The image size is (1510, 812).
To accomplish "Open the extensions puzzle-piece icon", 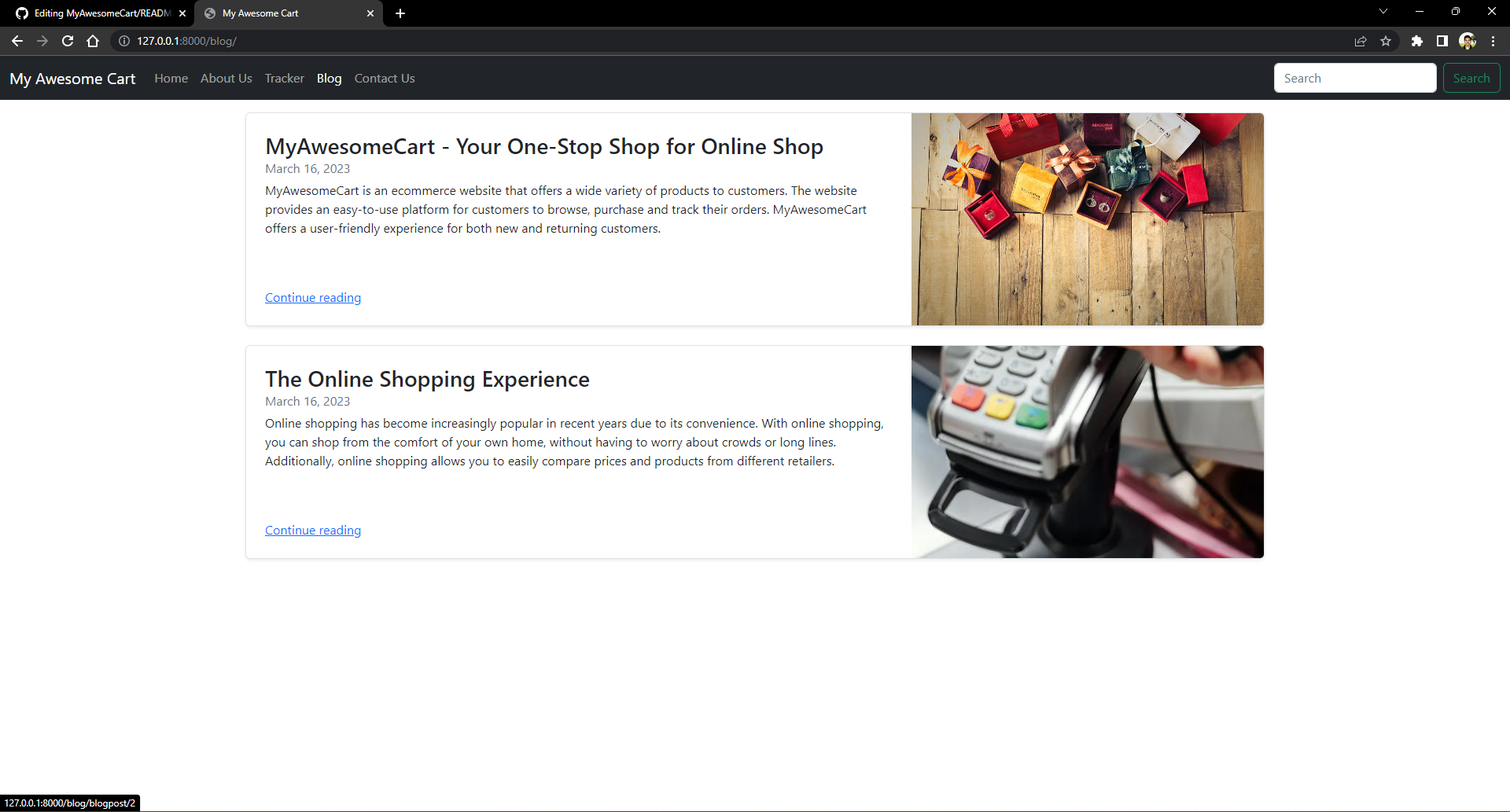I will pos(1418,40).
